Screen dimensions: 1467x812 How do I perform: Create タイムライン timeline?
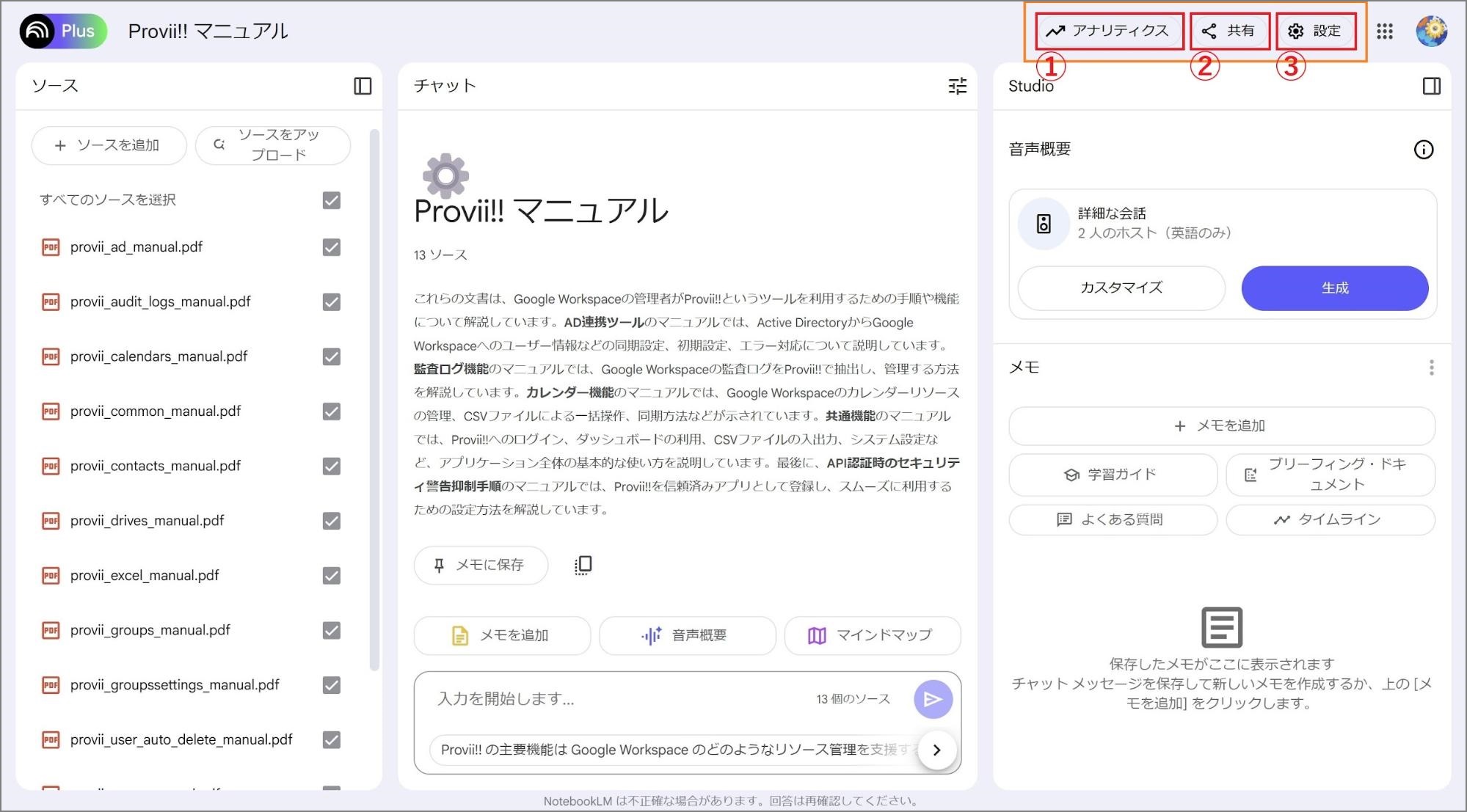[x=1330, y=520]
